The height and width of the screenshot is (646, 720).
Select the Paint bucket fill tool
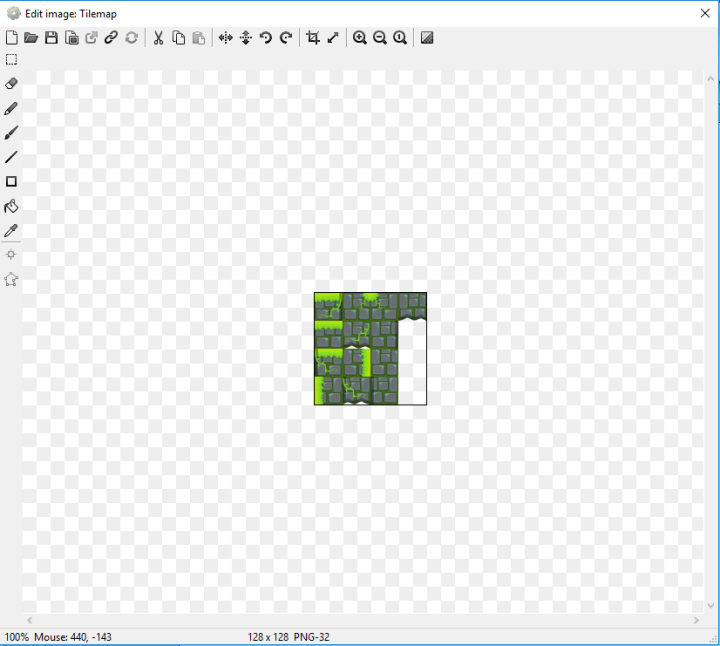point(11,206)
